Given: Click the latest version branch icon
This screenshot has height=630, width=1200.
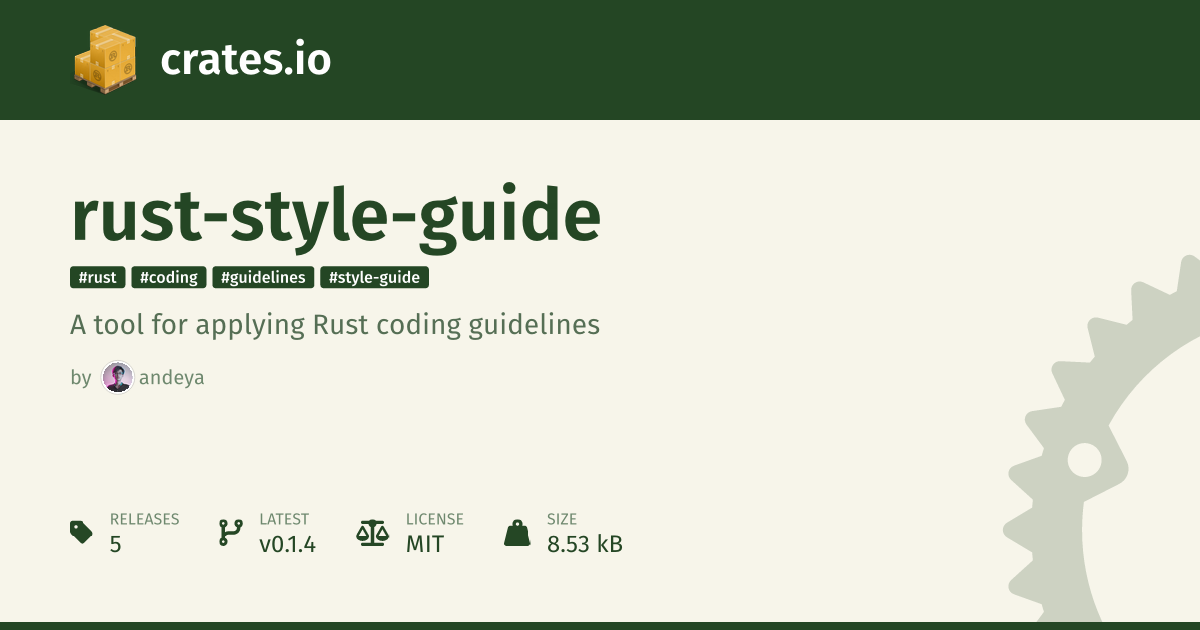Looking at the screenshot, I should click(x=230, y=532).
